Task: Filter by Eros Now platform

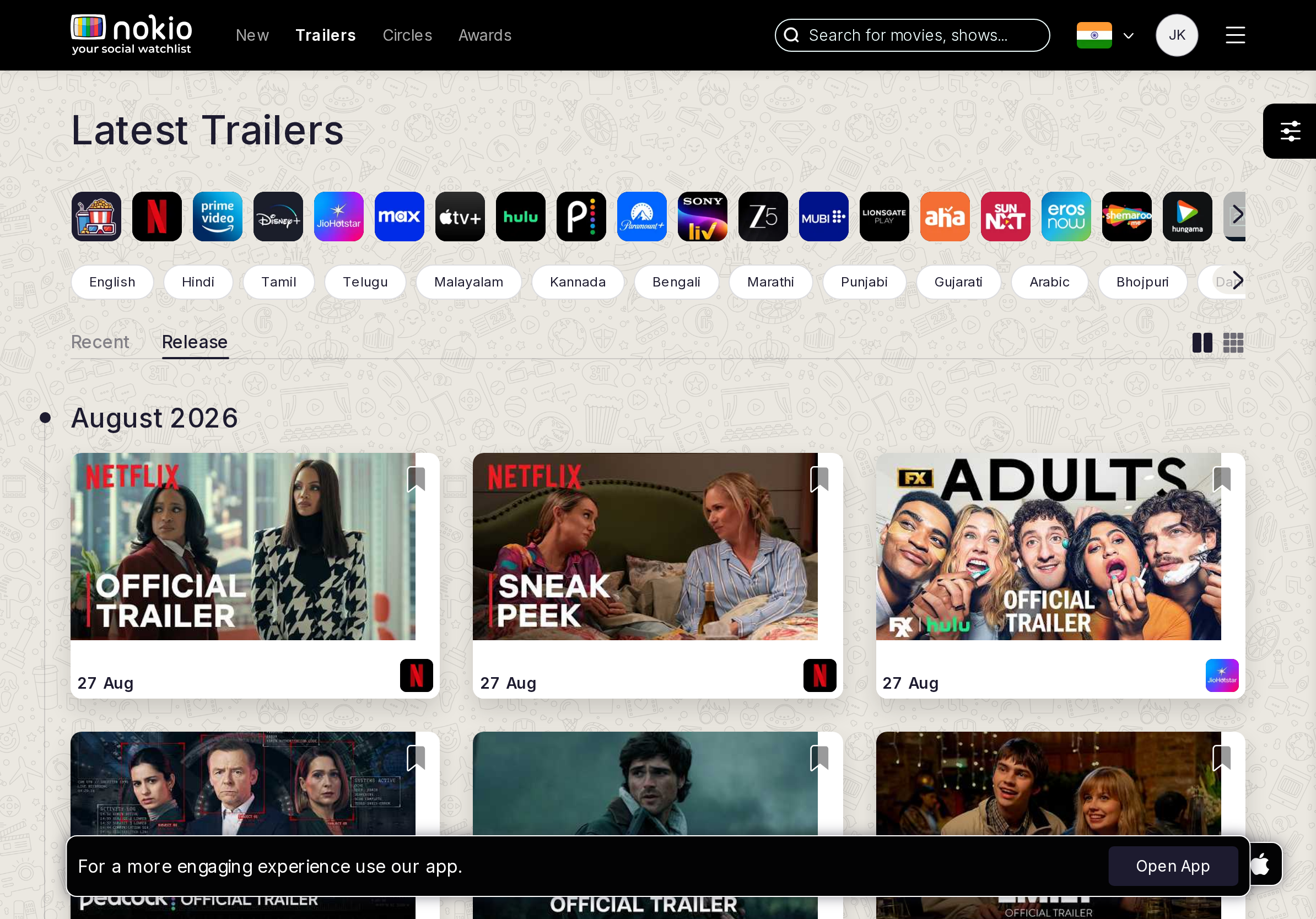Action: coord(1066,217)
